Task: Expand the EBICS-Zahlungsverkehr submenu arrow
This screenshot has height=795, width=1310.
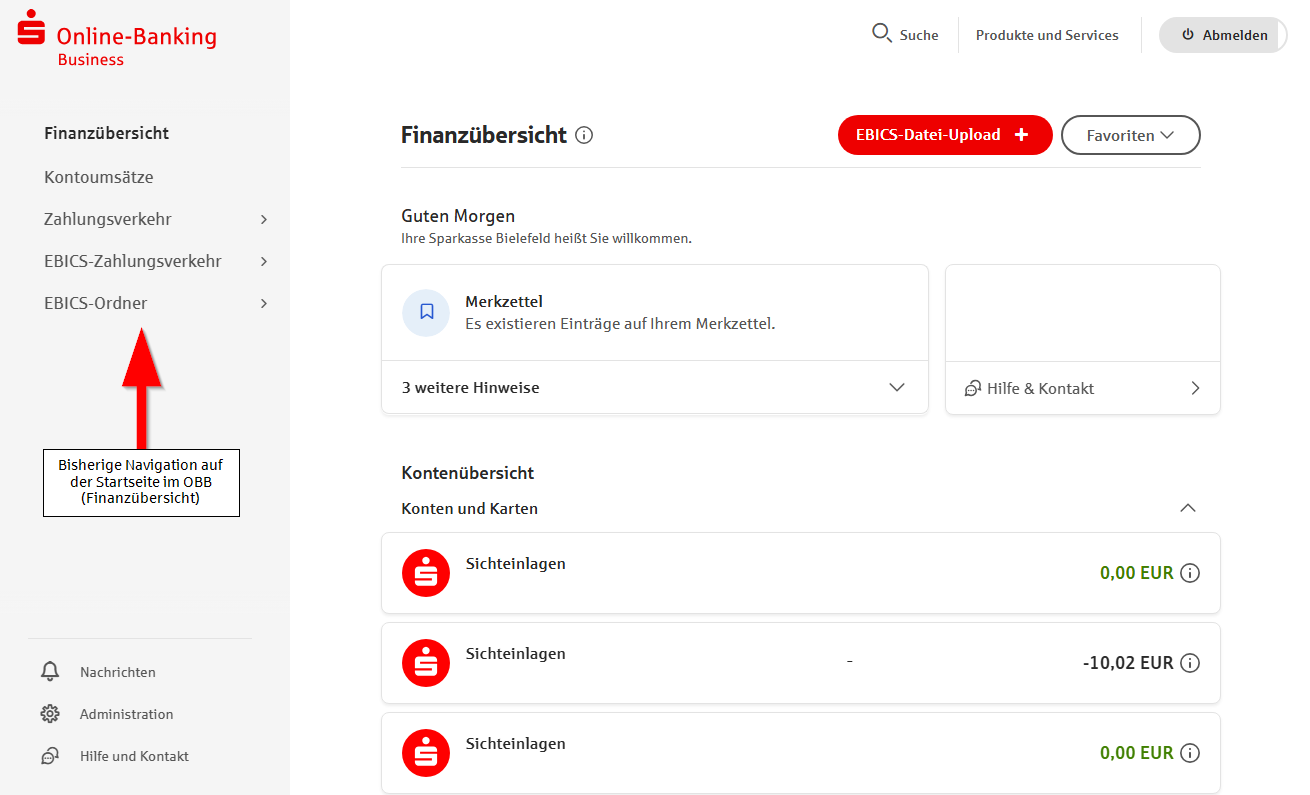Action: 264,261
